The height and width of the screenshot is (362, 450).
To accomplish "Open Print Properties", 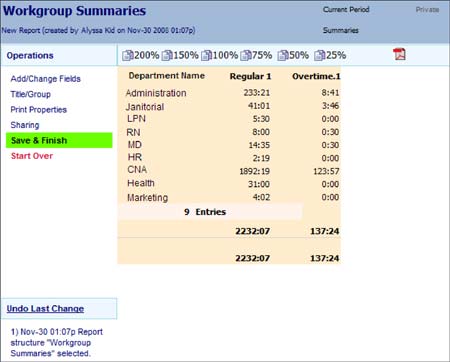I will (39, 110).
